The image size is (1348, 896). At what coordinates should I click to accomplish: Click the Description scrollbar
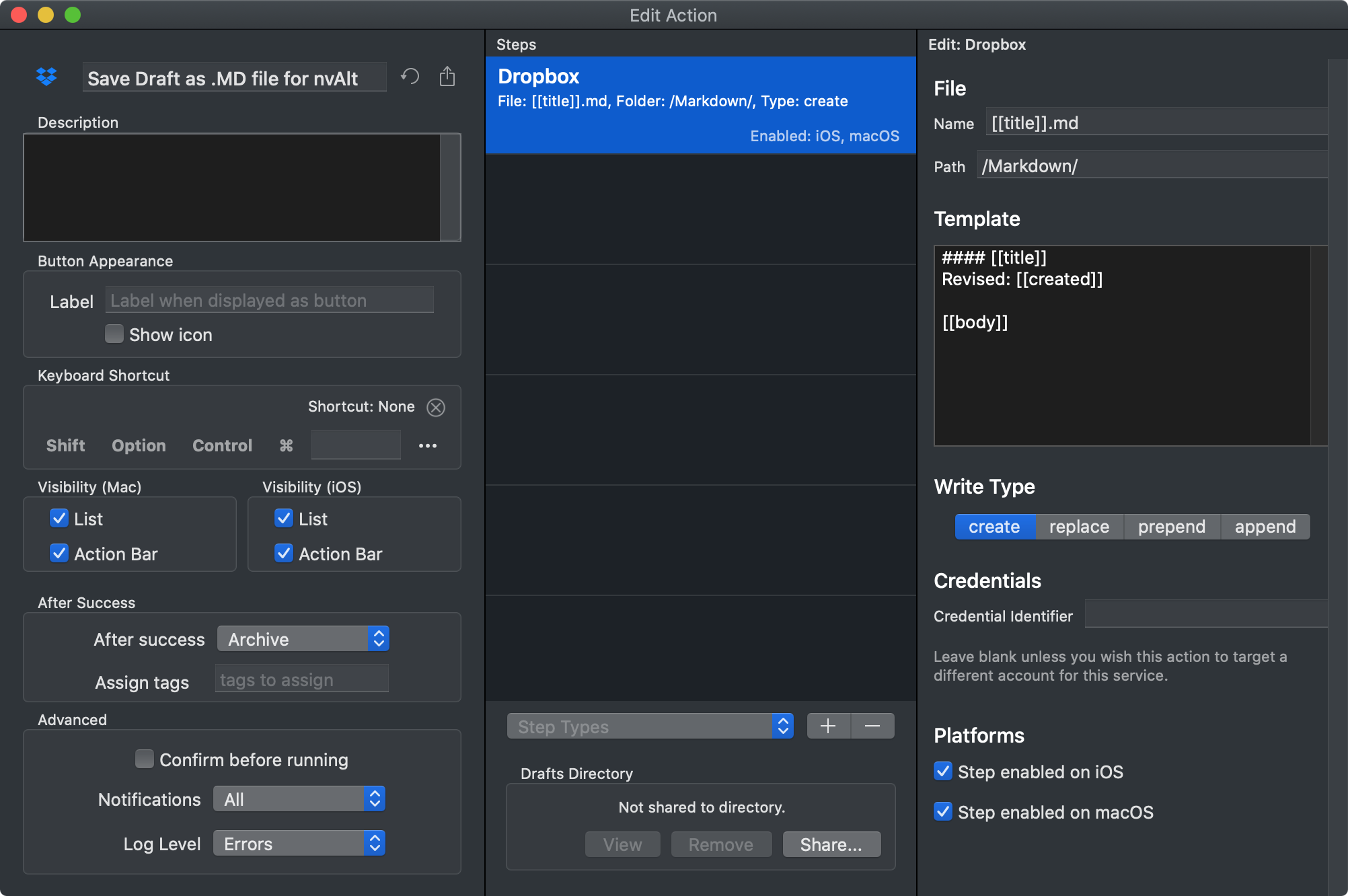(450, 188)
